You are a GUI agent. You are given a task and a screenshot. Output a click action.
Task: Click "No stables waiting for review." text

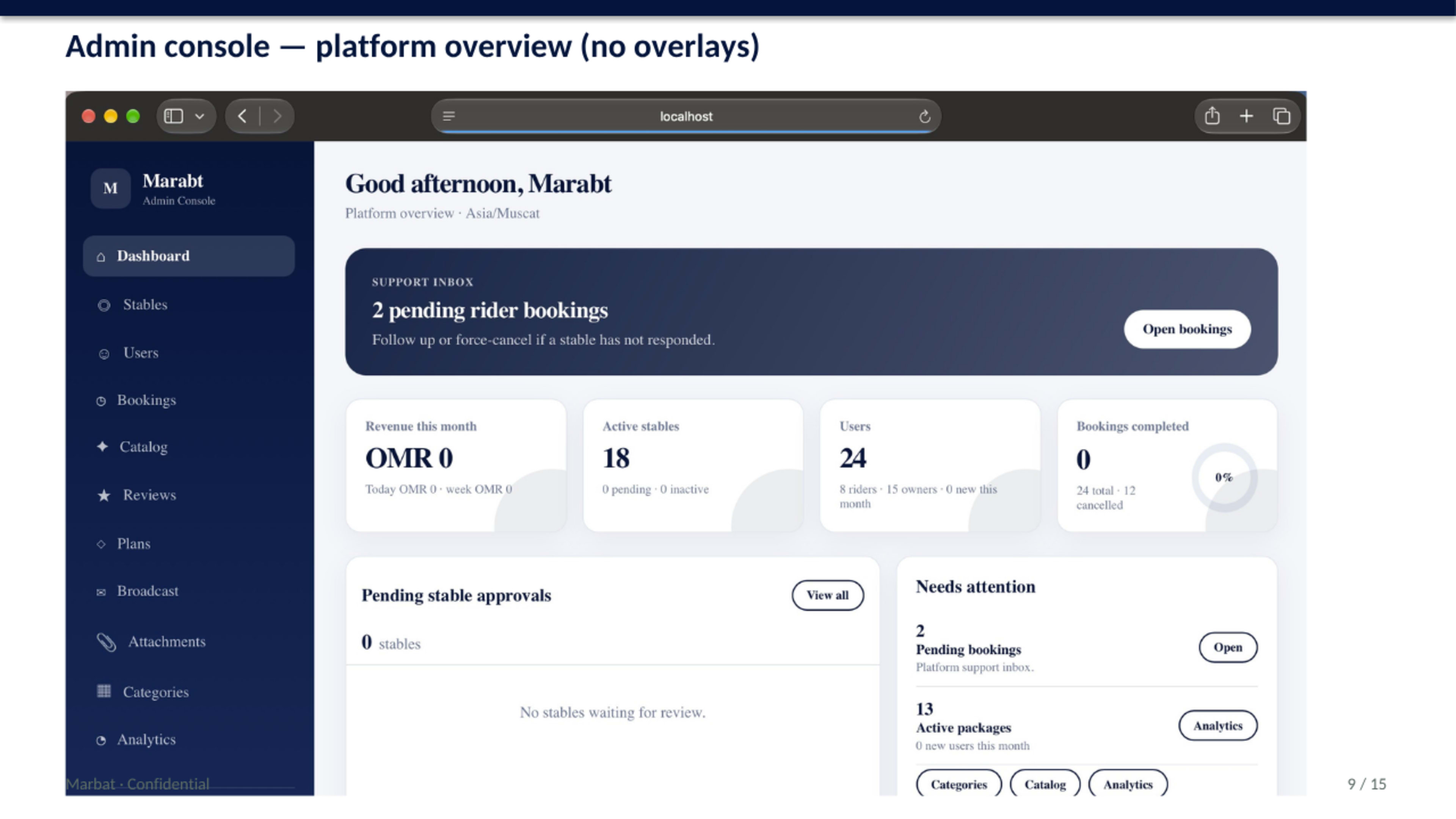coord(613,712)
